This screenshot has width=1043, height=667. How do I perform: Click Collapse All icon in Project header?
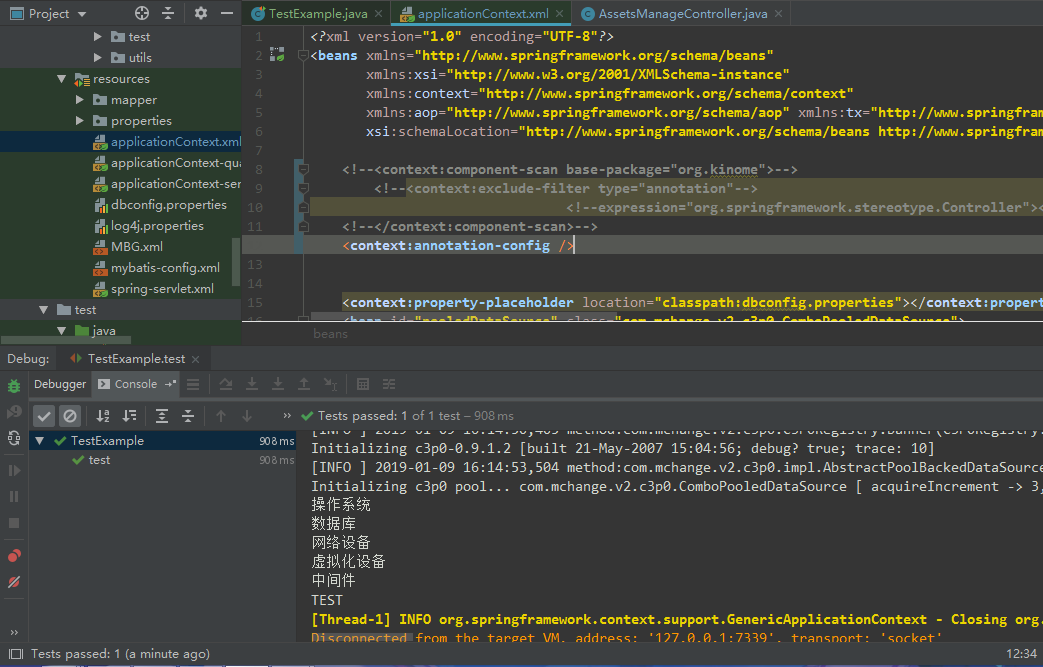point(167,13)
